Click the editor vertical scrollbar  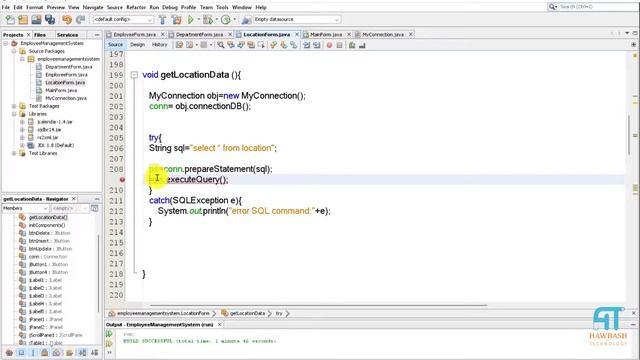629,135
